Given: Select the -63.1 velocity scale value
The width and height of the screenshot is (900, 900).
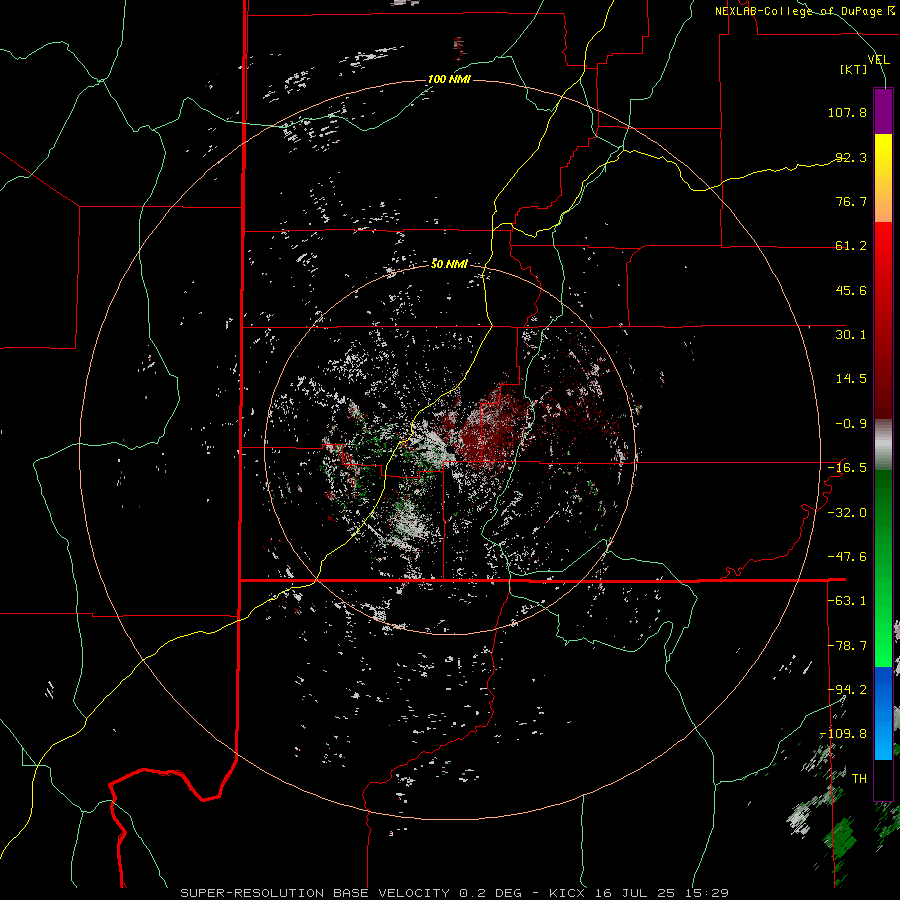Looking at the screenshot, I should [x=847, y=601].
